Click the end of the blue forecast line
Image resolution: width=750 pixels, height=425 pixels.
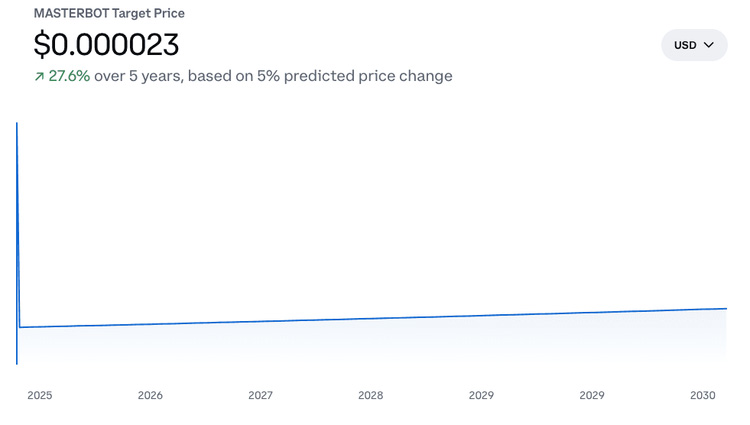coord(724,308)
